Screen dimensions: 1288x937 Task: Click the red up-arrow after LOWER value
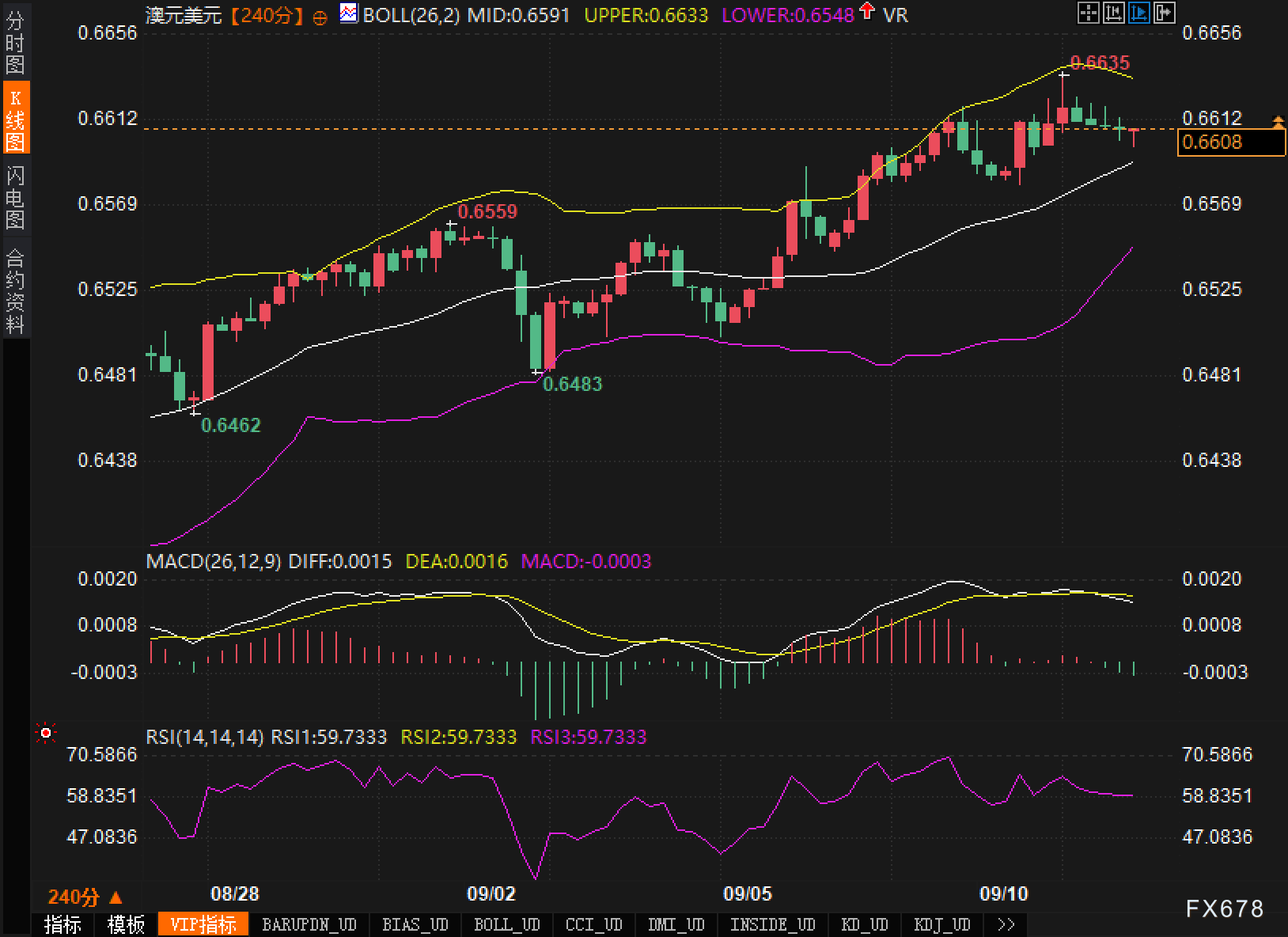[868, 11]
